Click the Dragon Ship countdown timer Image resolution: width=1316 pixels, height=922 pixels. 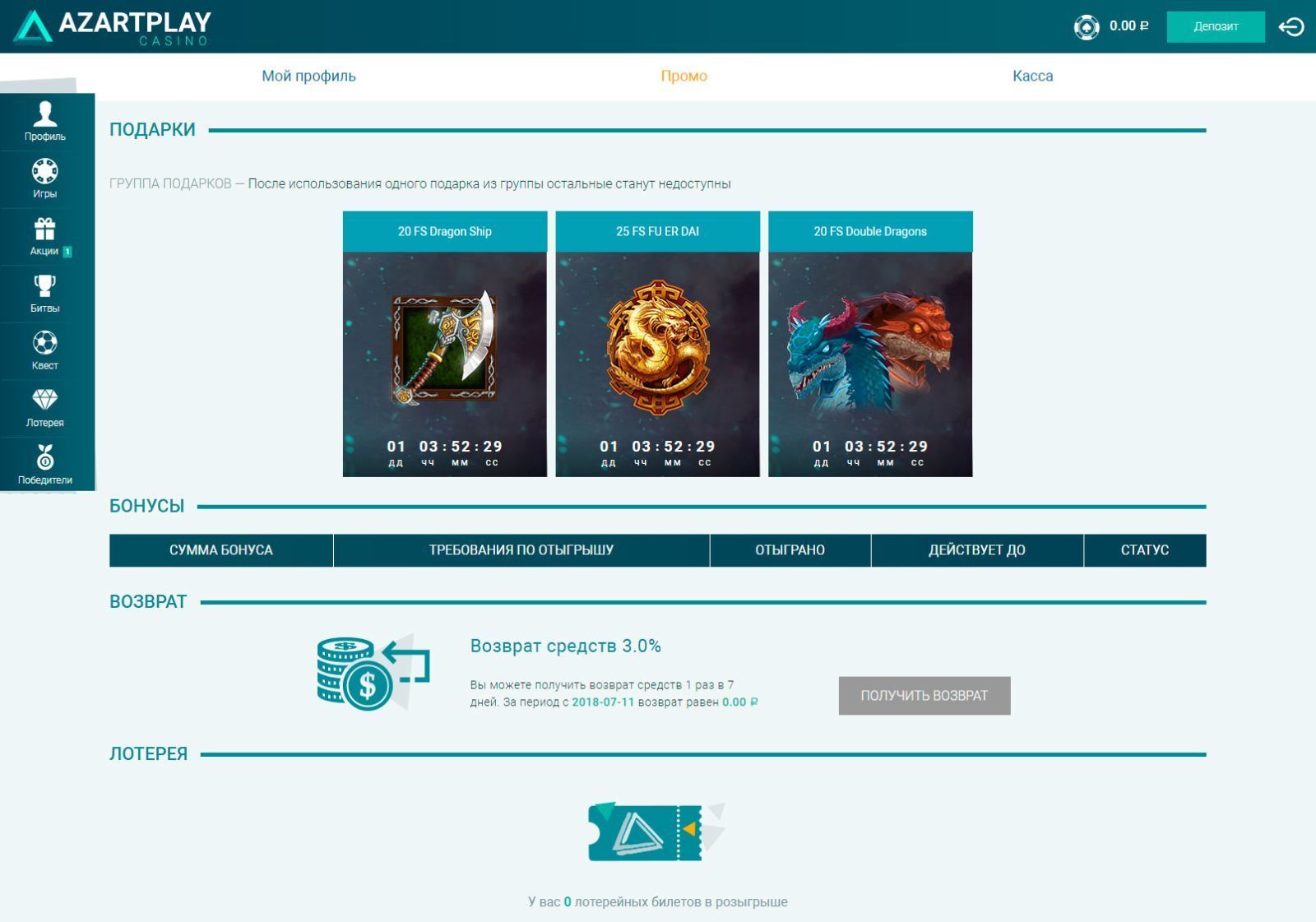(445, 452)
